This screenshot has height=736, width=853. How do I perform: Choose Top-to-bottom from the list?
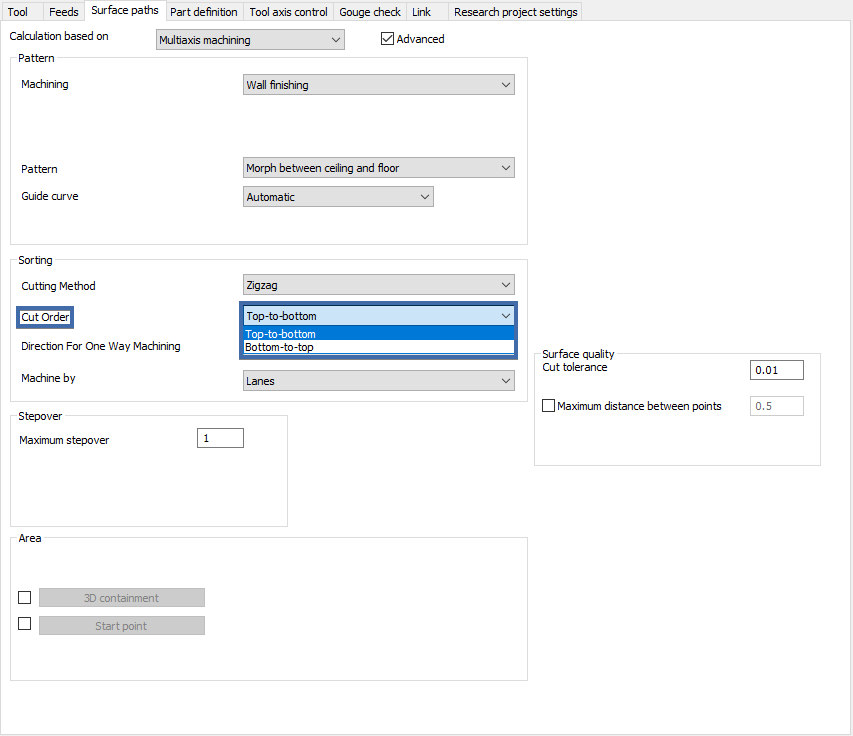point(379,333)
